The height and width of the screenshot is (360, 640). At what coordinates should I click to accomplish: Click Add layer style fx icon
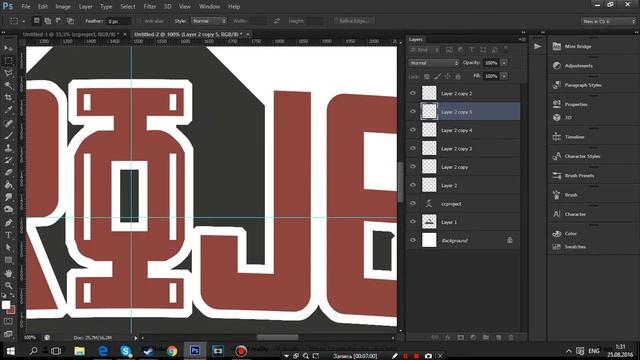448,338
